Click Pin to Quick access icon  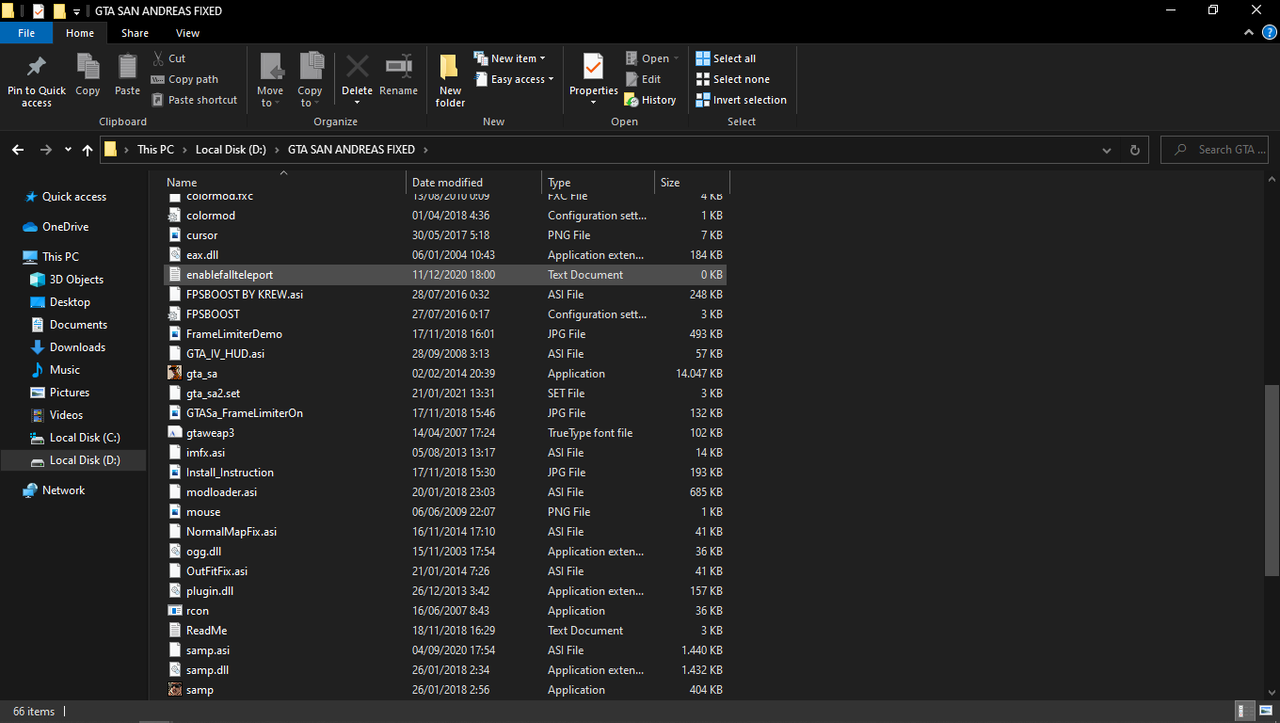click(x=36, y=67)
